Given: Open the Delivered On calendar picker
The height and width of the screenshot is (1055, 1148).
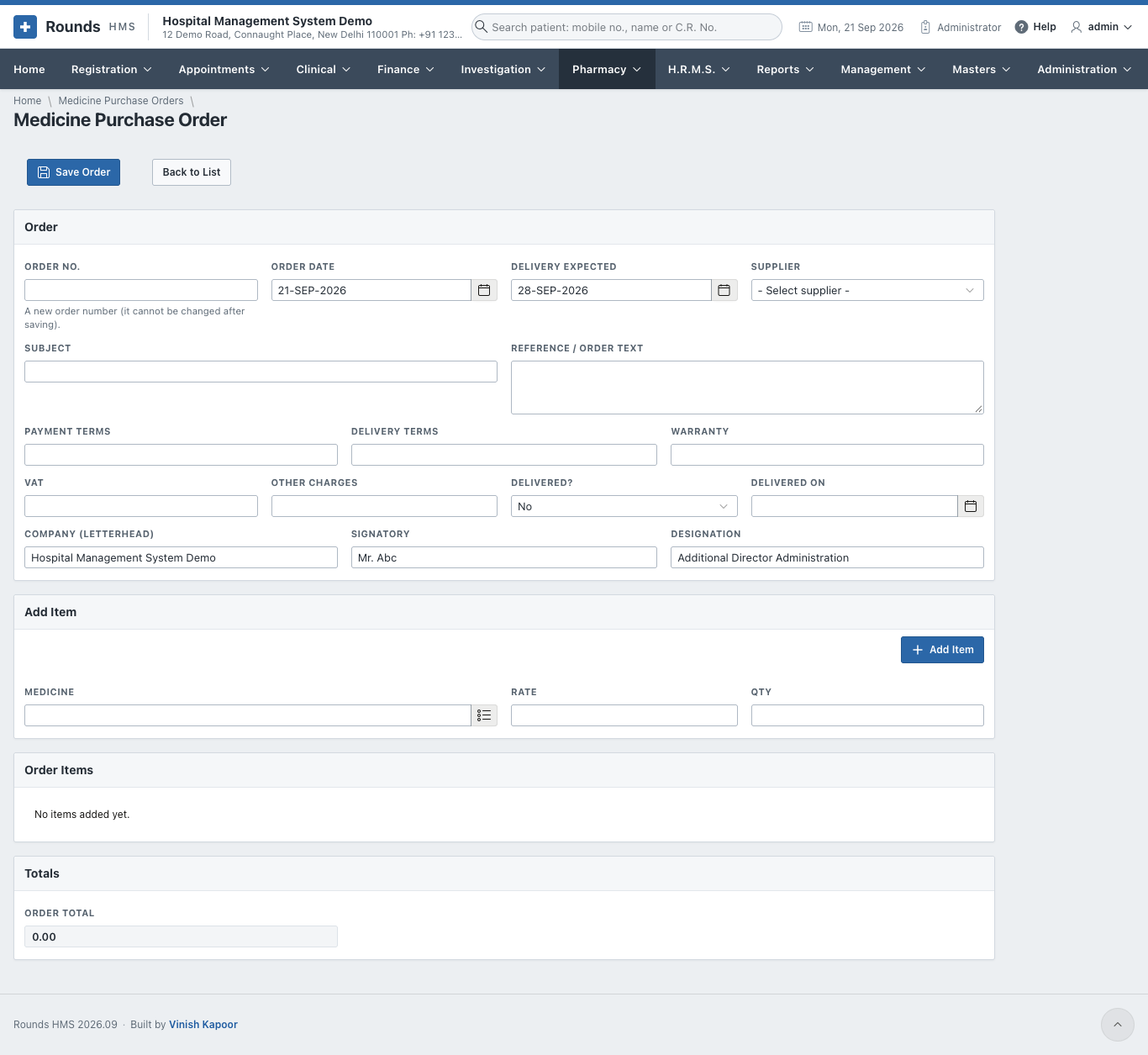Looking at the screenshot, I should [971, 506].
